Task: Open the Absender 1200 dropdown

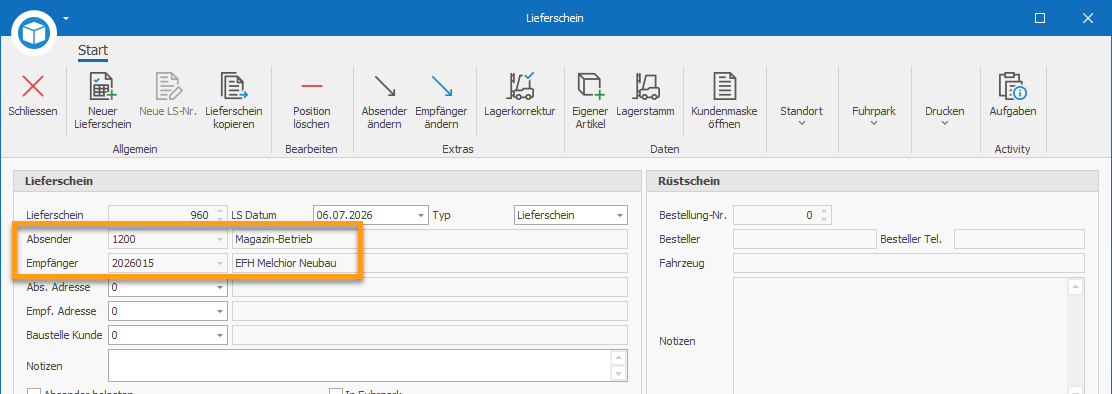Action: click(221, 240)
